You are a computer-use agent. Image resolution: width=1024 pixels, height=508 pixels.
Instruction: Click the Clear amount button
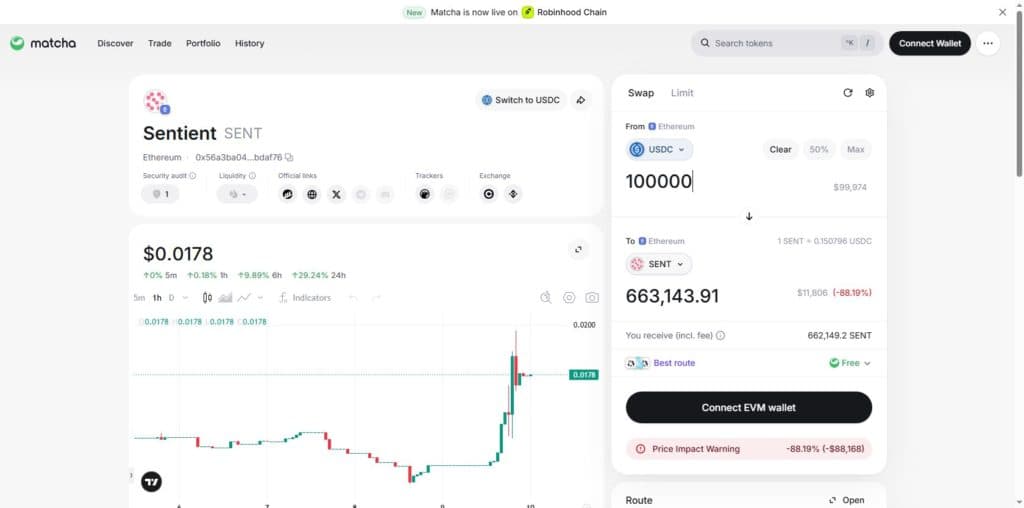coord(780,150)
